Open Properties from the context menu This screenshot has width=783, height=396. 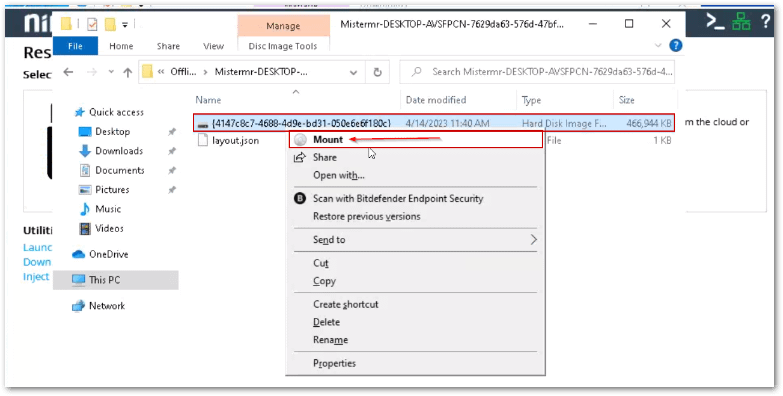334,363
